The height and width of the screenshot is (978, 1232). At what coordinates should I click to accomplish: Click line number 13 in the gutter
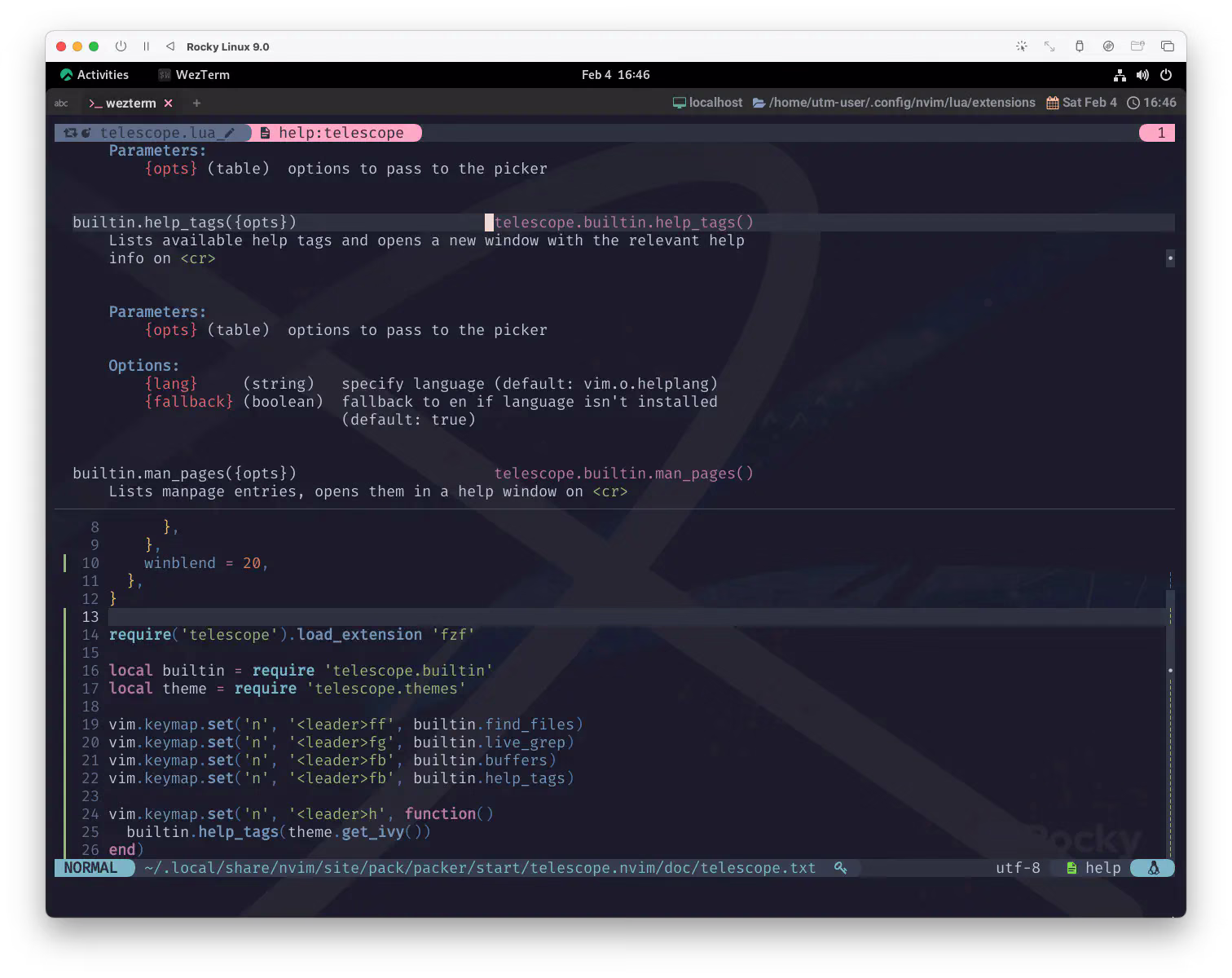(x=90, y=617)
